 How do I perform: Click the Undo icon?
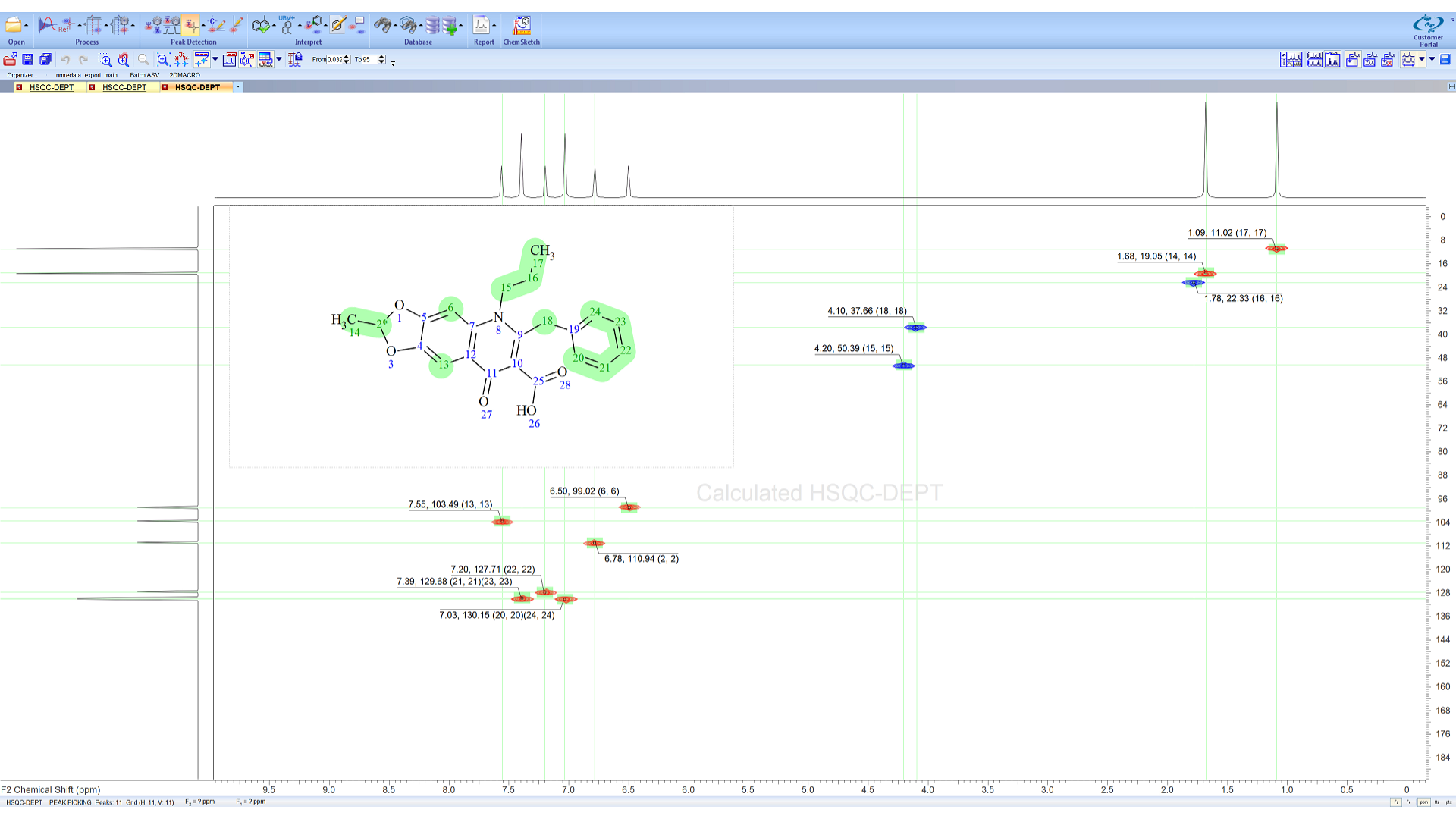[x=66, y=60]
